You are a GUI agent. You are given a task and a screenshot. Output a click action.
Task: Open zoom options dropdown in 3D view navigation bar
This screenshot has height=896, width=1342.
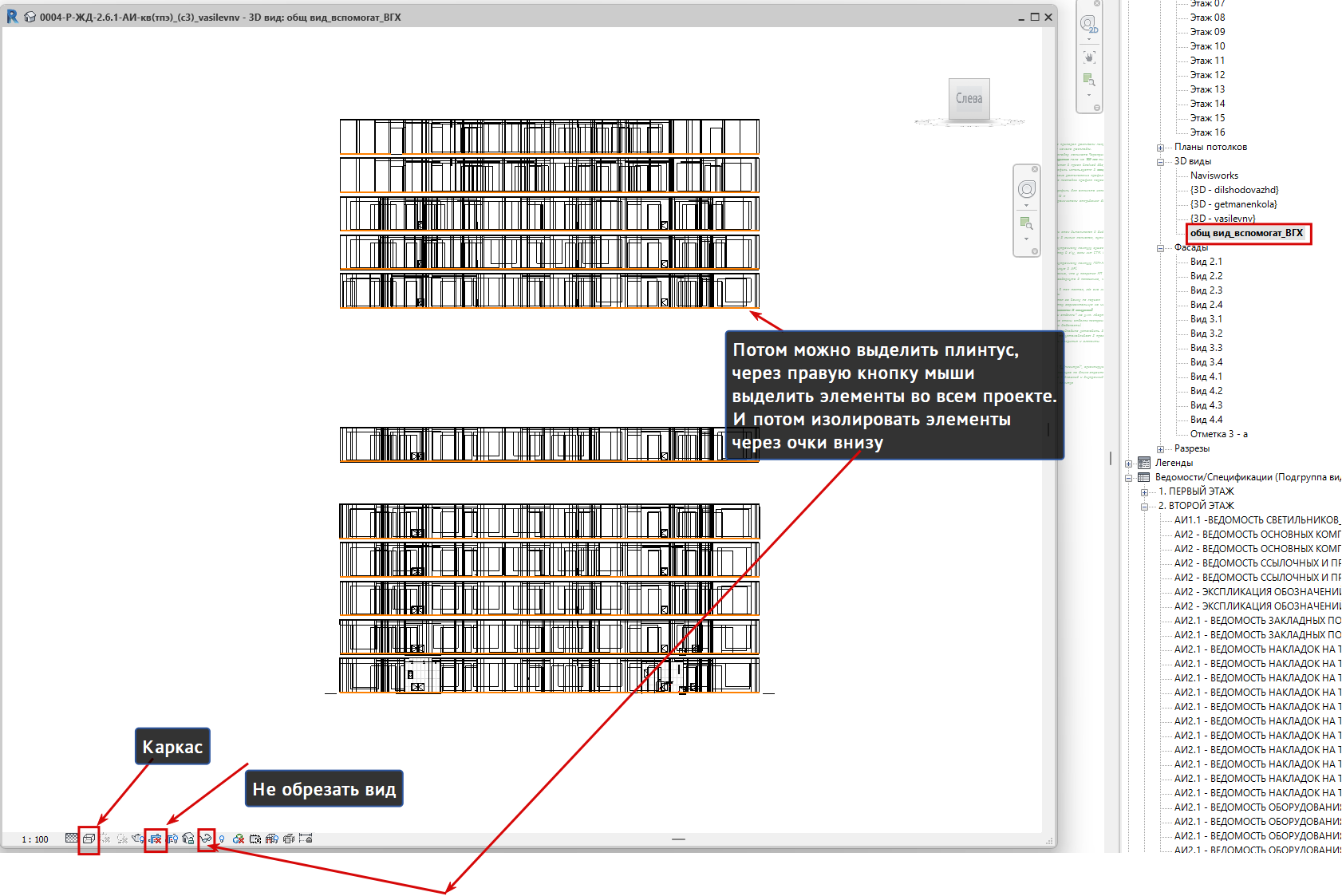1027,239
